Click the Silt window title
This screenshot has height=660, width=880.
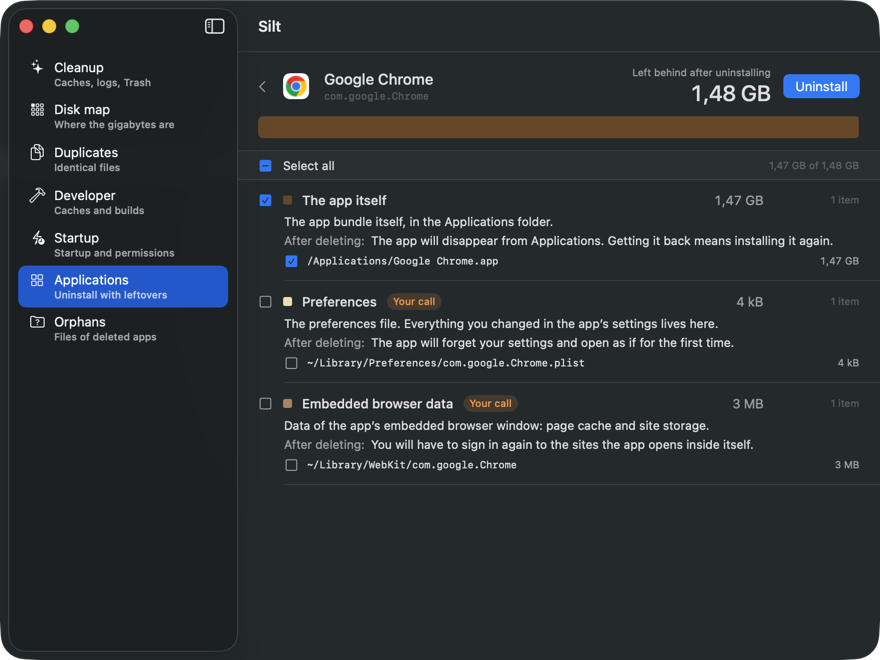[269, 26]
